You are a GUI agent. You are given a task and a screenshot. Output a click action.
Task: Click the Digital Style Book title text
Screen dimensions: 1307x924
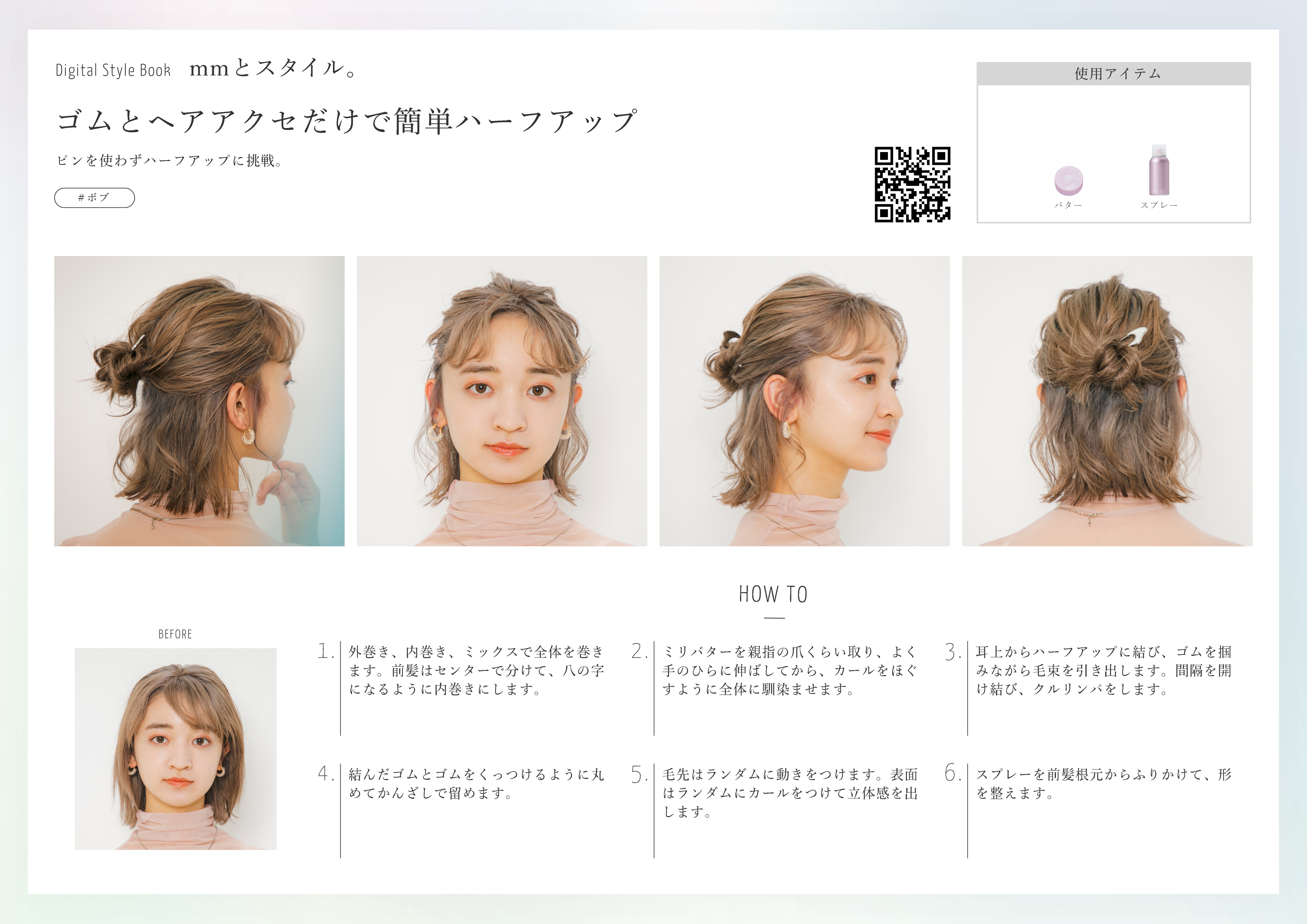[x=113, y=71]
